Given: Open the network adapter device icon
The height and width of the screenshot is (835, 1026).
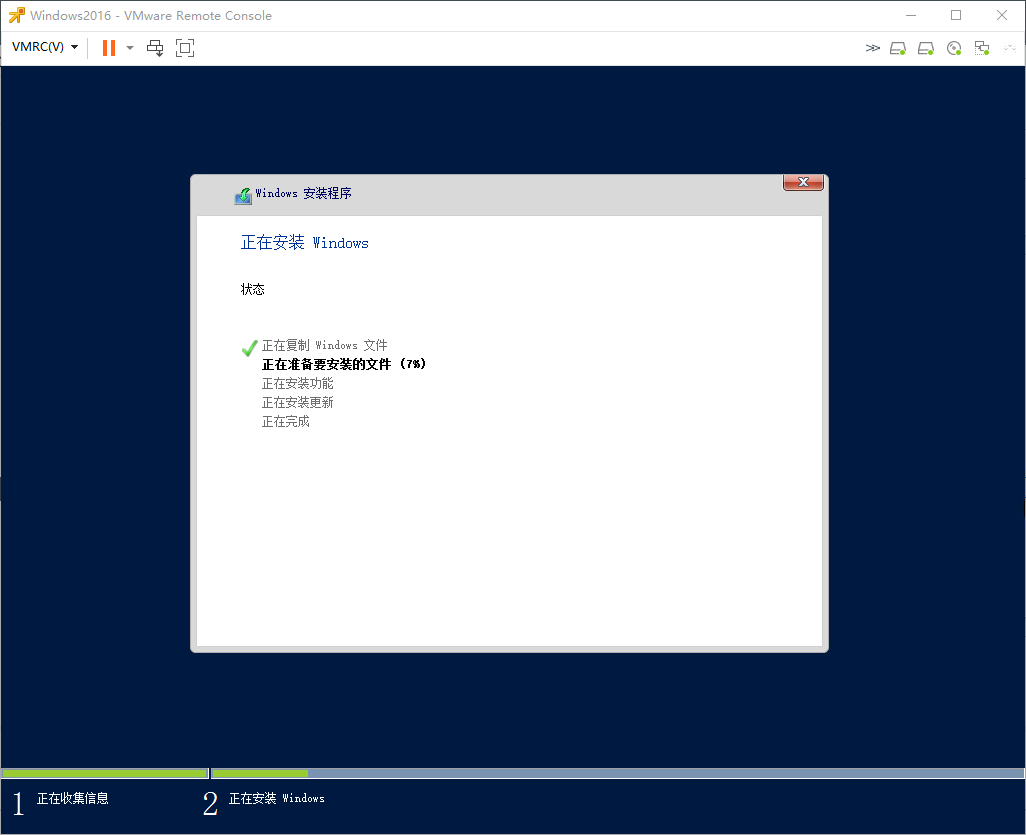Looking at the screenshot, I should (982, 48).
